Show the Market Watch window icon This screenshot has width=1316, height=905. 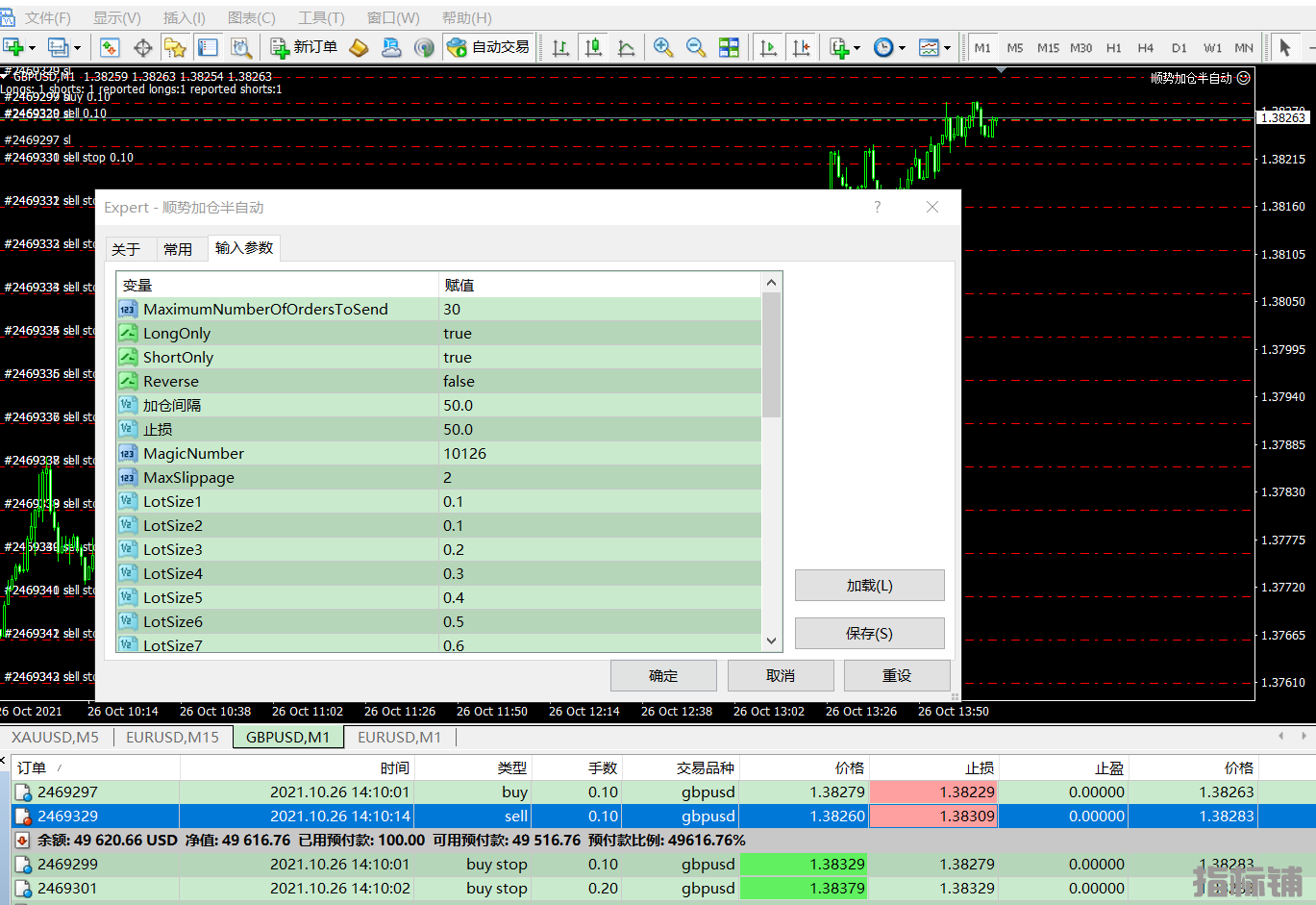pyautogui.click(x=110, y=47)
